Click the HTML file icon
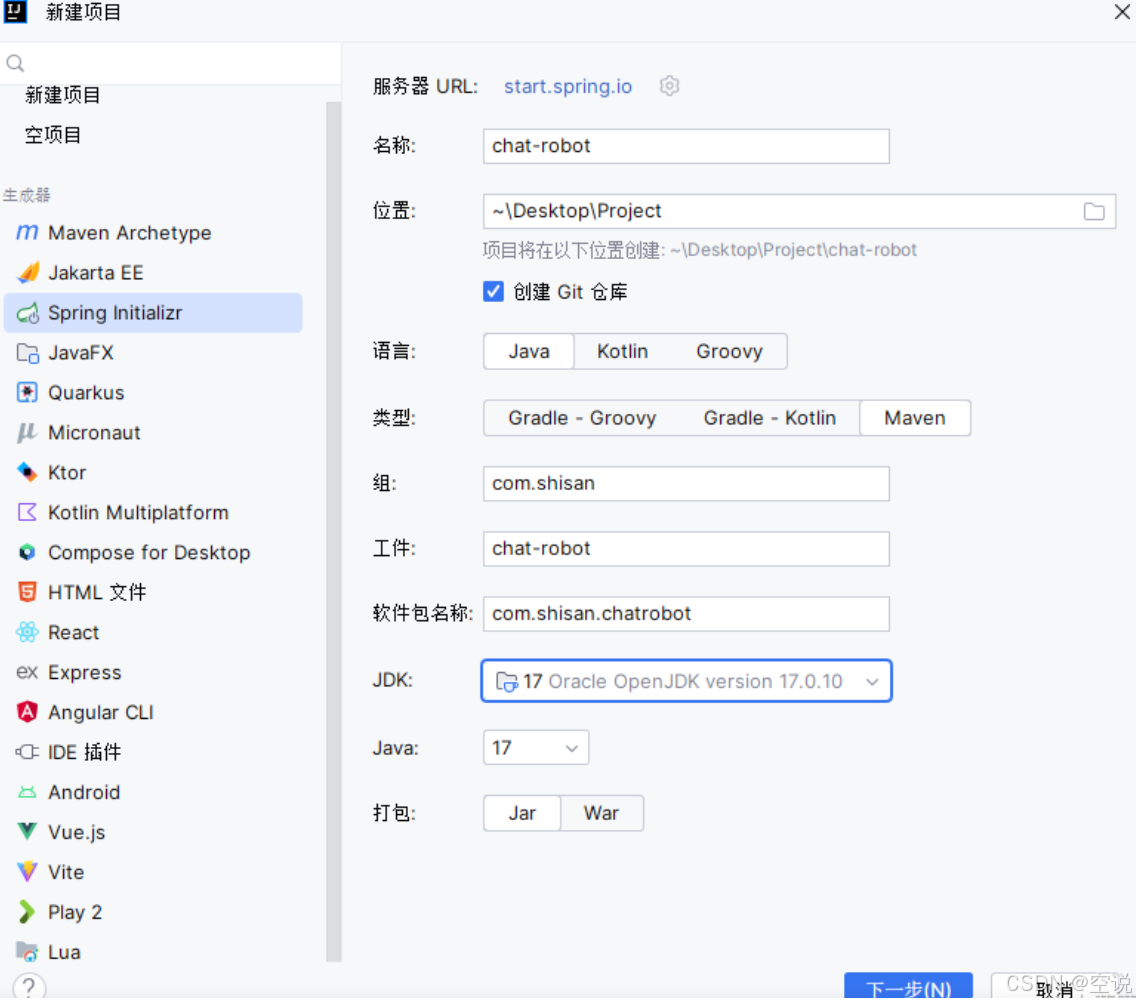 (x=28, y=592)
